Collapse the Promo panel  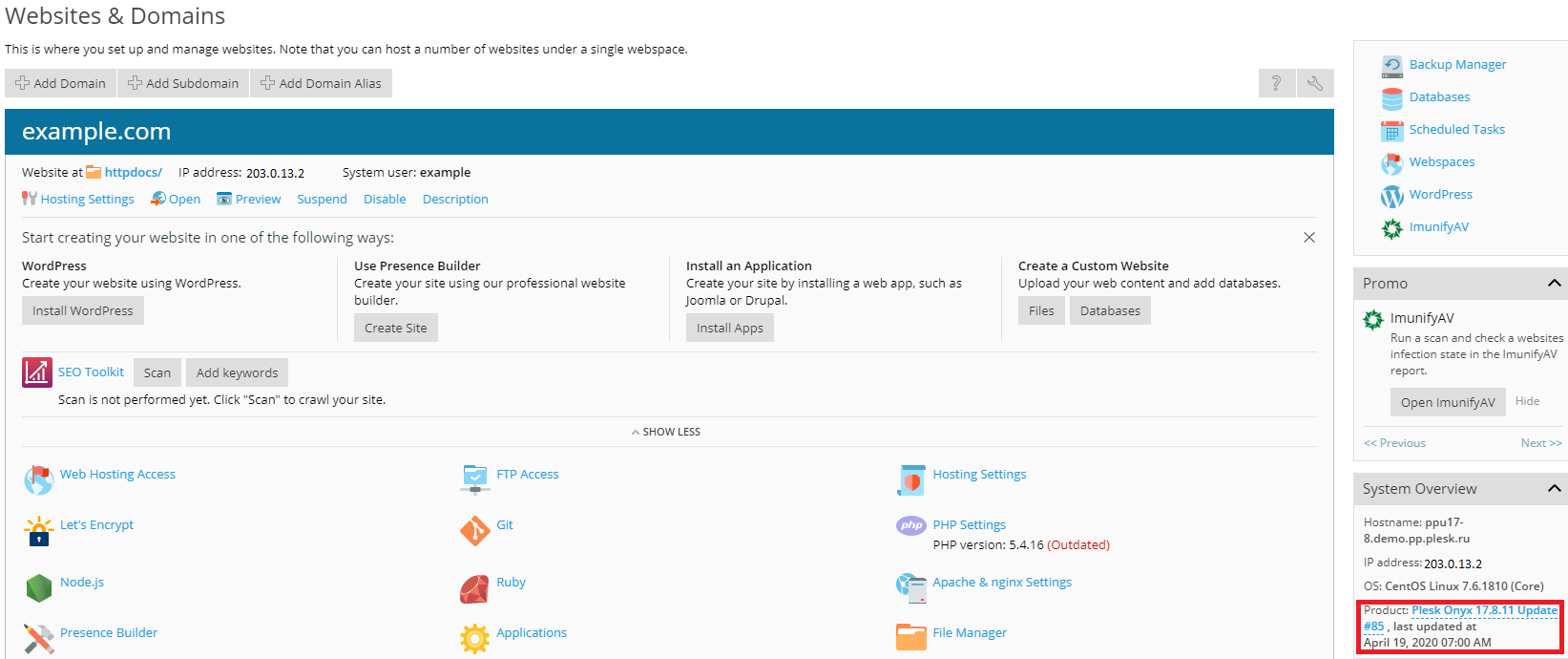(x=1554, y=284)
